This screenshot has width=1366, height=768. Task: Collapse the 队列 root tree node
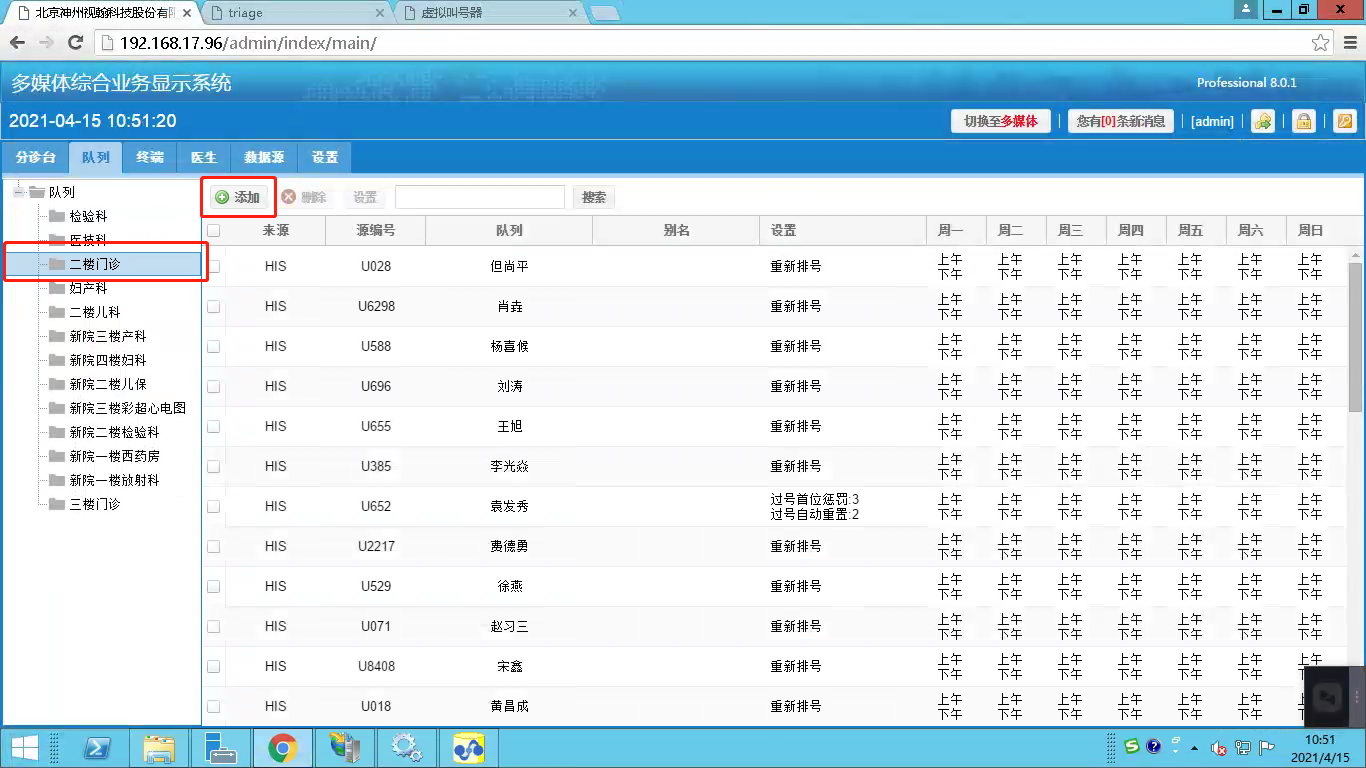[x=19, y=191]
